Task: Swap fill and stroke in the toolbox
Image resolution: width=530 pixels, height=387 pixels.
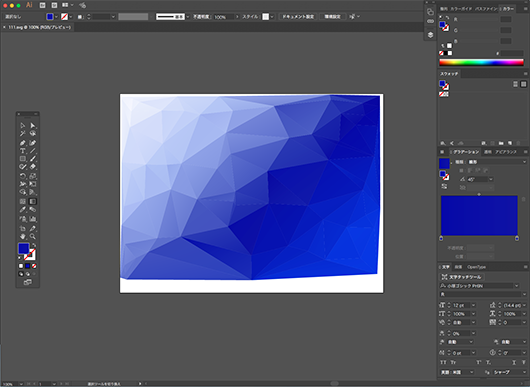Action: click(34, 245)
